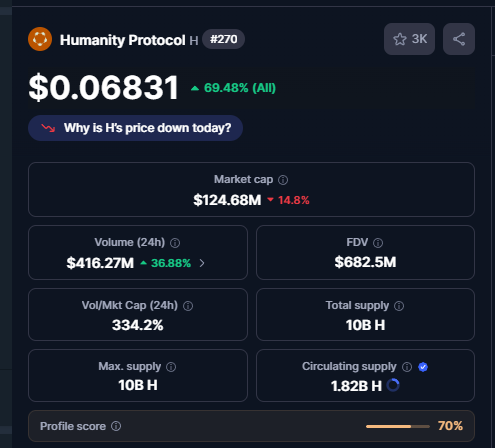Click the Total supply info icon
Screen dimensions: 495x448
pos(399,306)
